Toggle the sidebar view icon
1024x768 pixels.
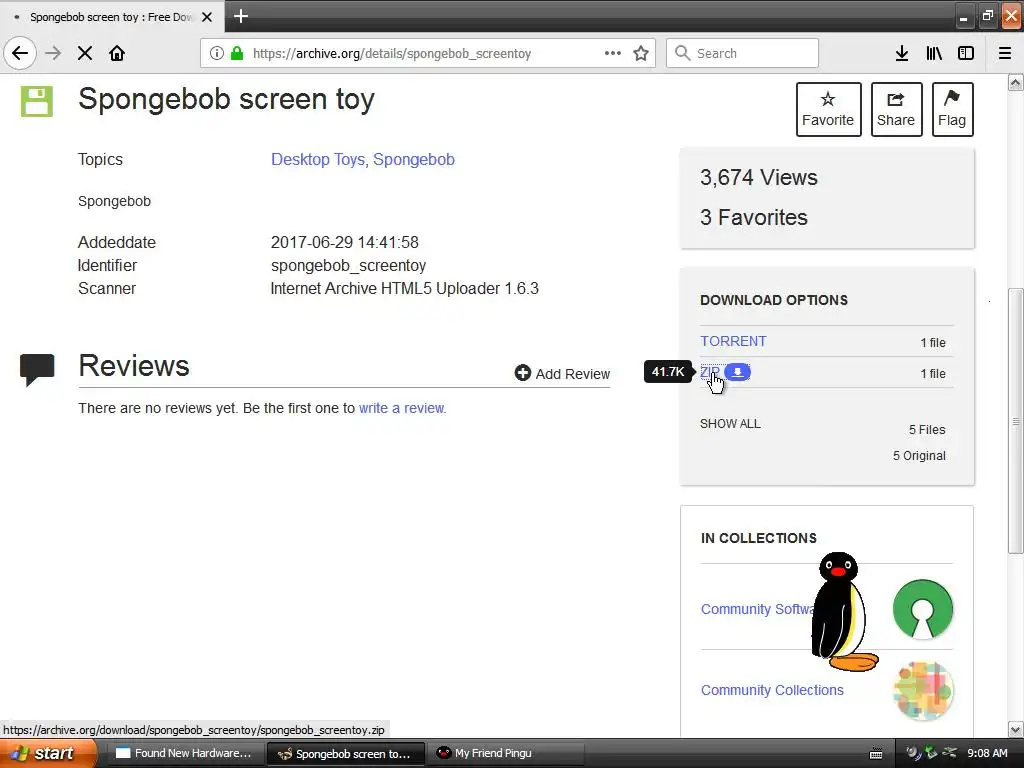pyautogui.click(x=966, y=53)
